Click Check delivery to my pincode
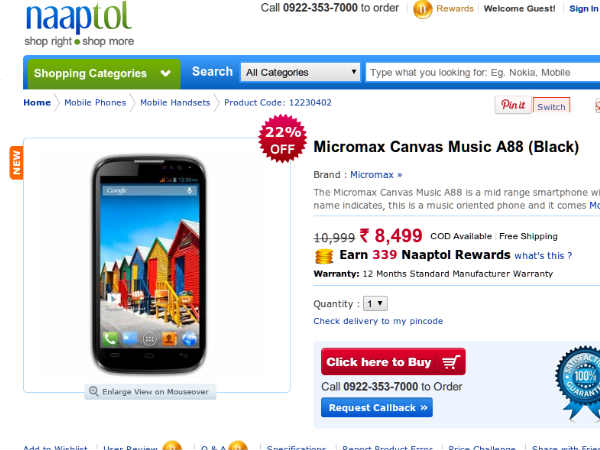This screenshot has height=450, width=600. coord(378,321)
